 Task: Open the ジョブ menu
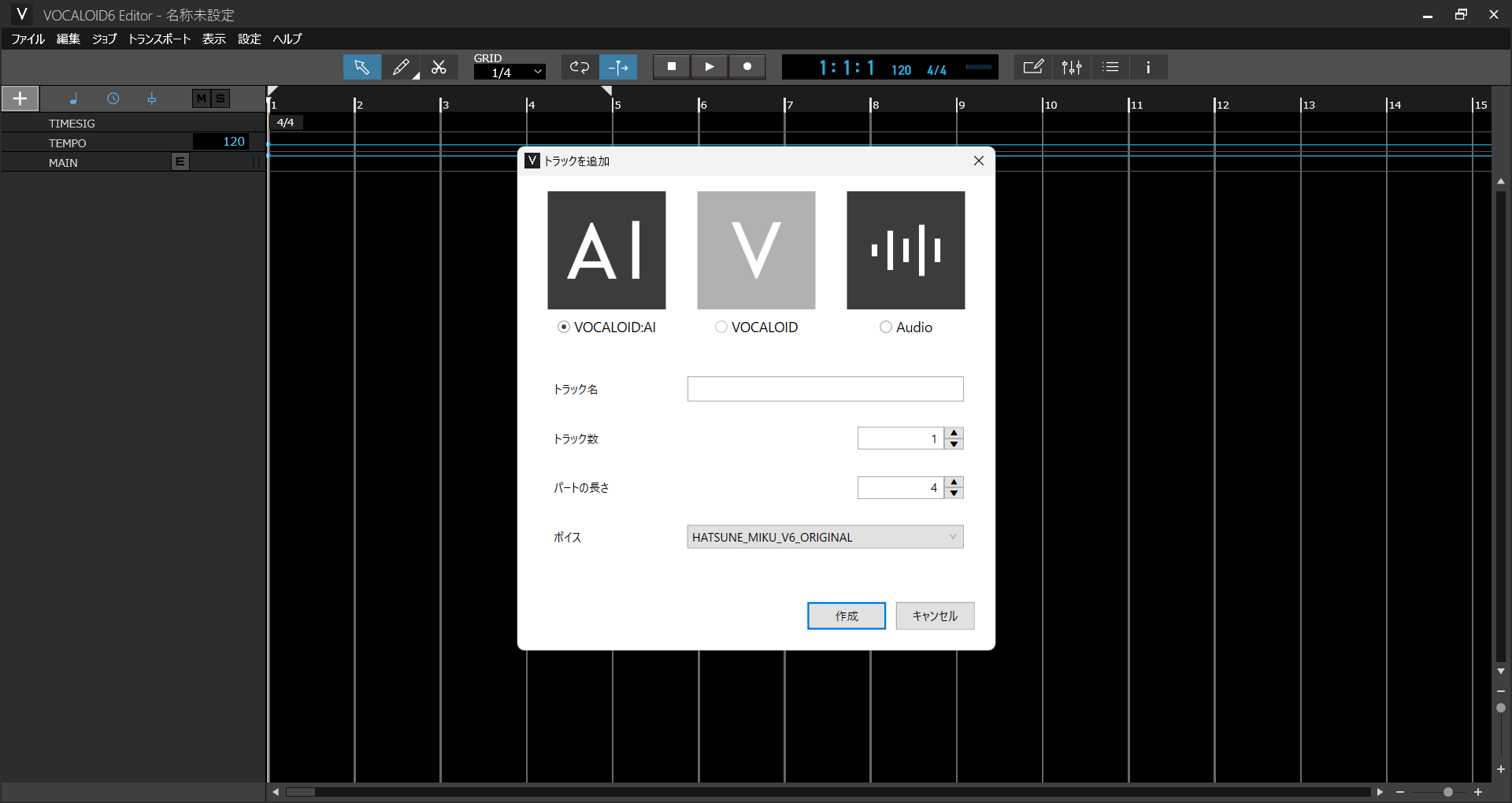pos(104,39)
